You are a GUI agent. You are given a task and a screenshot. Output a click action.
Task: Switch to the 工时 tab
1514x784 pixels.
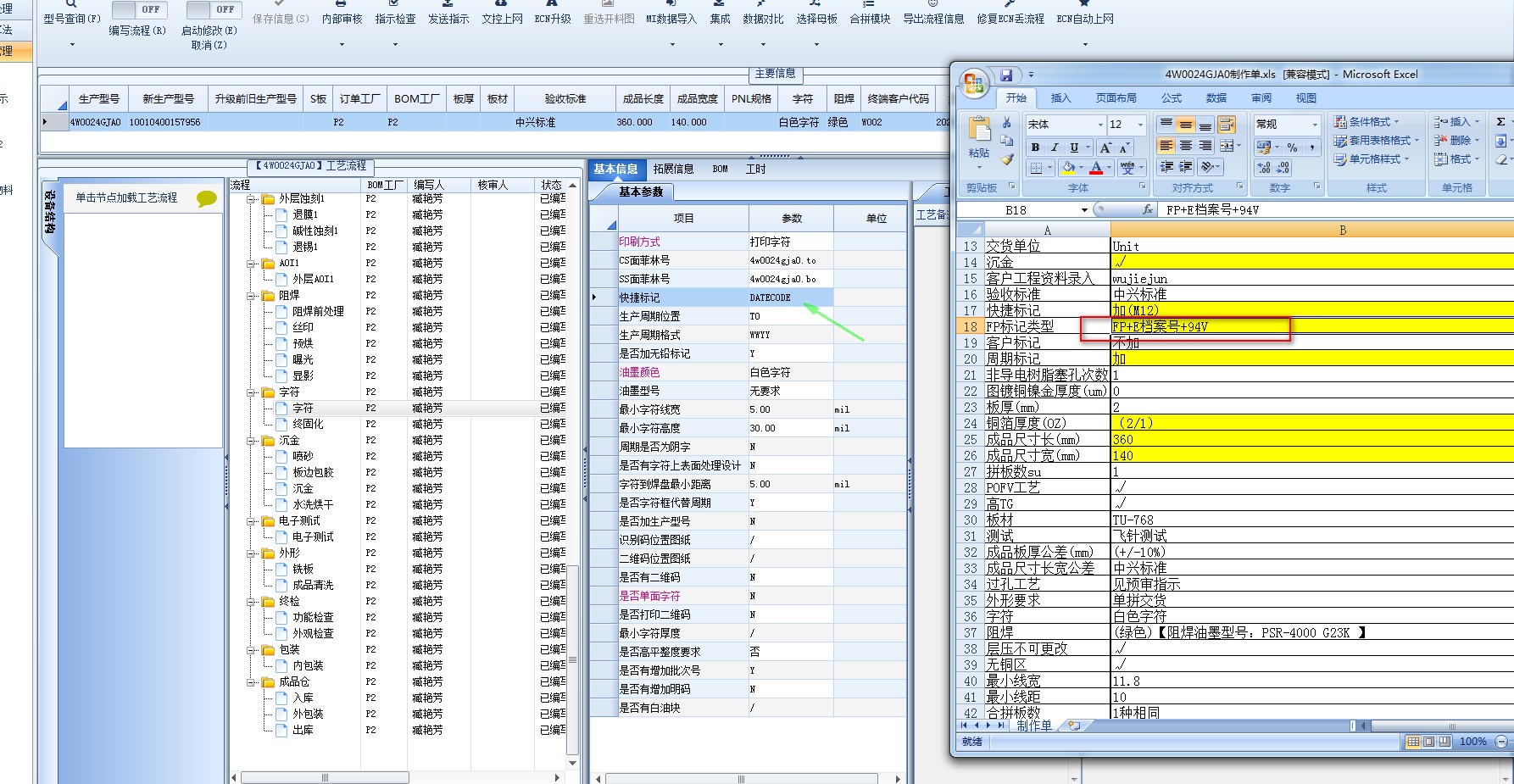pos(755,170)
